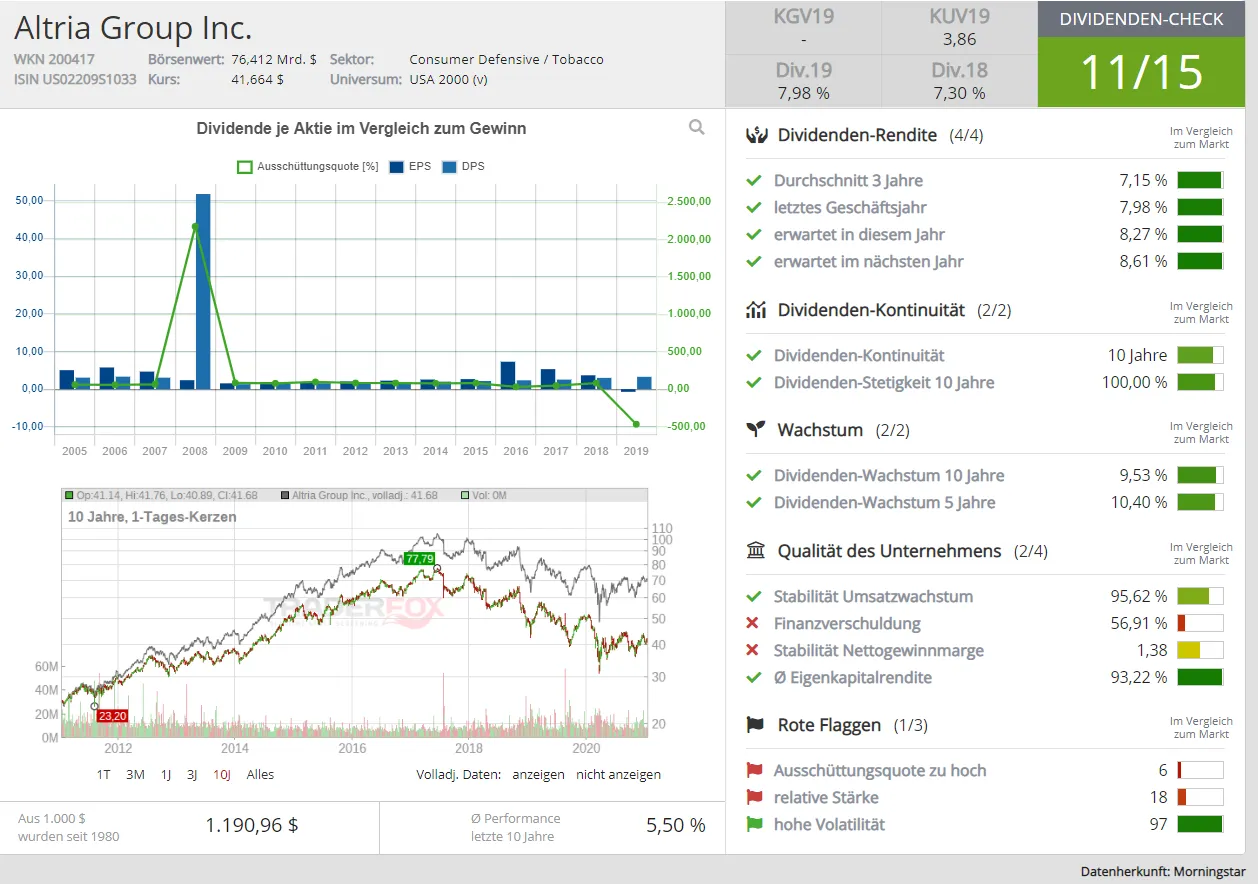Click the red flag beside Ausschüttungsquote zu hoch
This screenshot has height=884, width=1258.
click(x=754, y=770)
